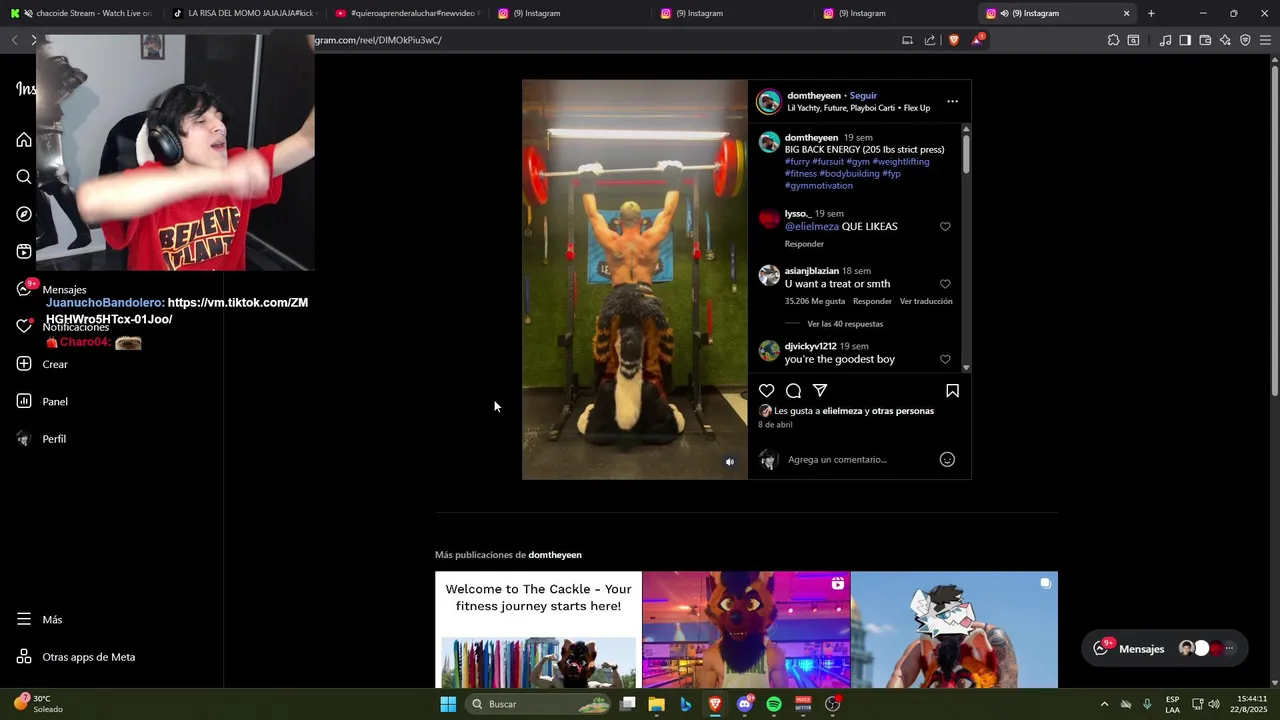Viewport: 1280px width, 720px height.
Task: Open File Explorer from the taskbar
Action: pos(657,704)
